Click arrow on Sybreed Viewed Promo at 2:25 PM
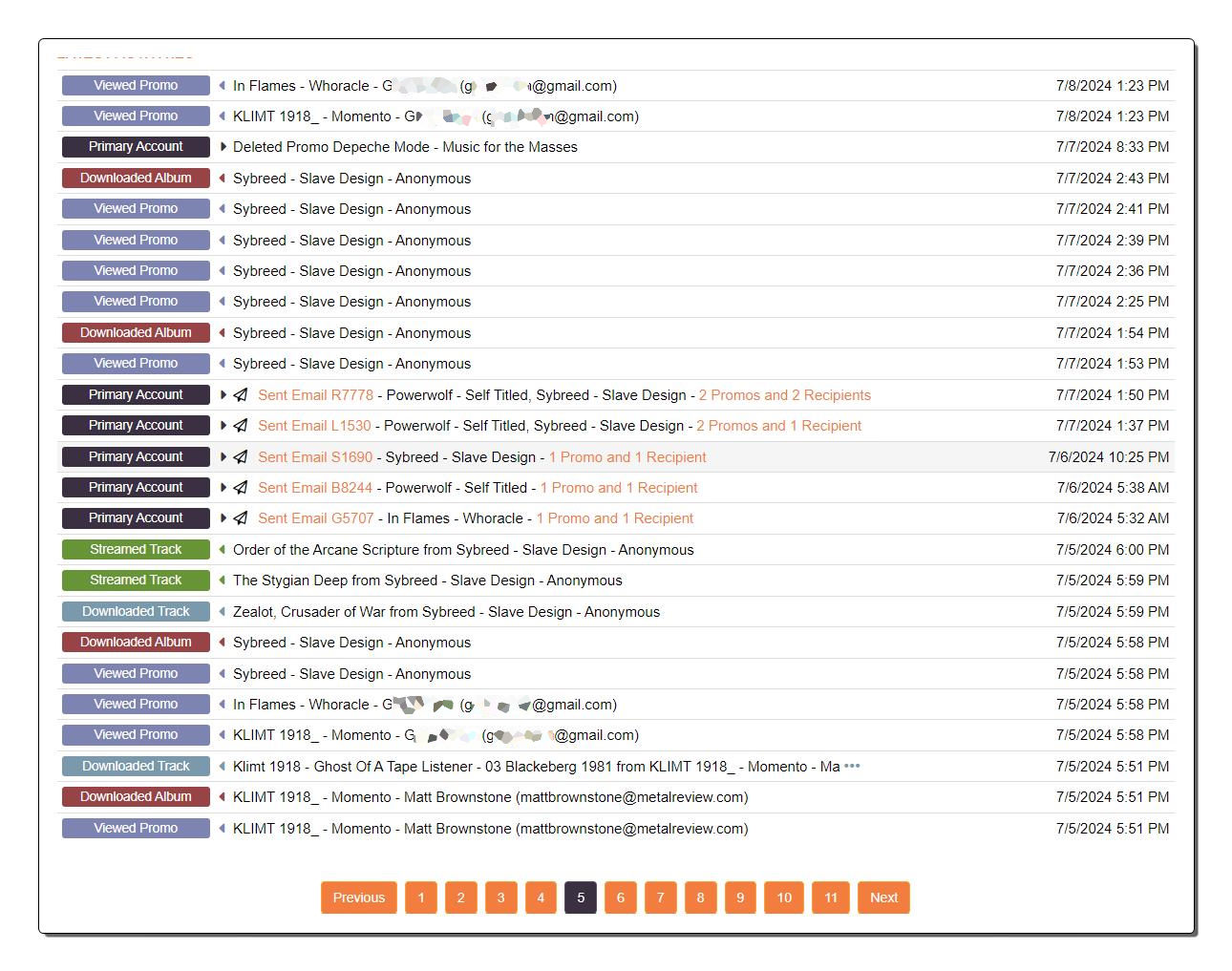1232x971 pixels. point(223,302)
